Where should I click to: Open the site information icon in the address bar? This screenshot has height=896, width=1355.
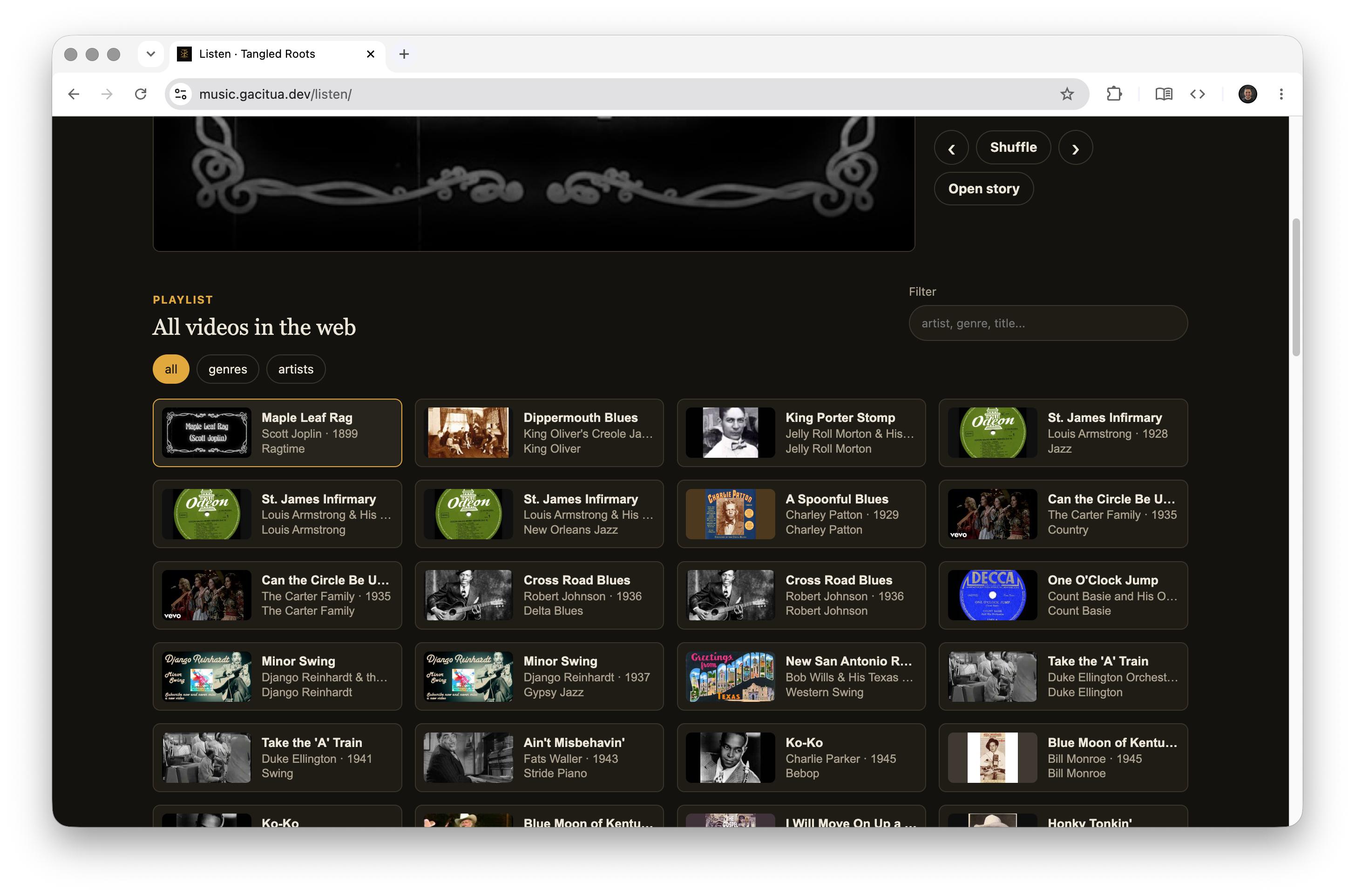(x=181, y=94)
